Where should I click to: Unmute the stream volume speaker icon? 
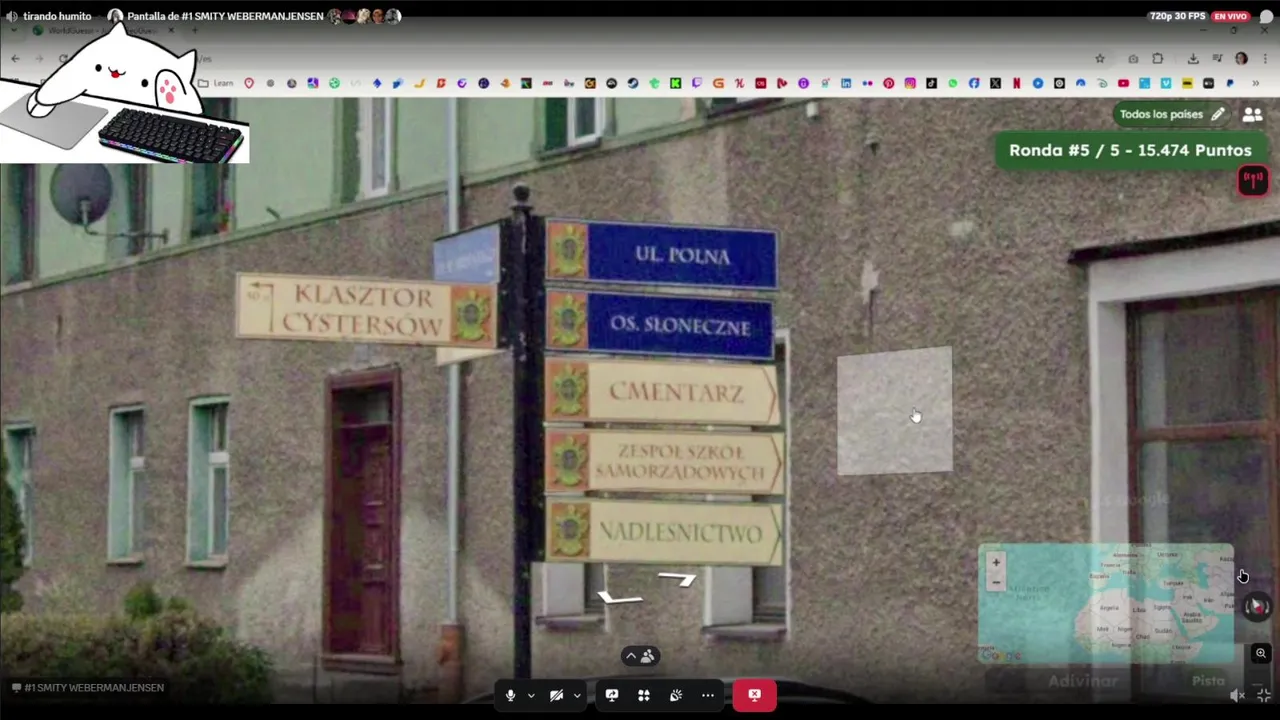coord(1238,695)
